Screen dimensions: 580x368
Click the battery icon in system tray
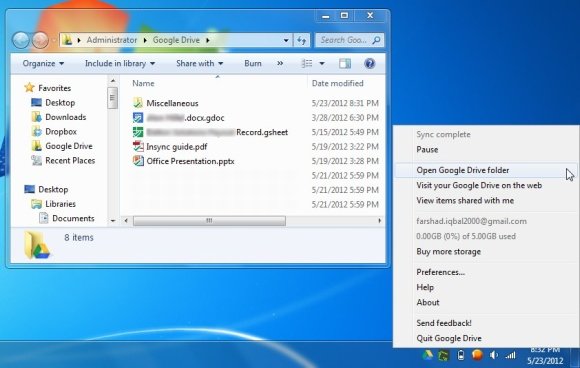(x=461, y=355)
